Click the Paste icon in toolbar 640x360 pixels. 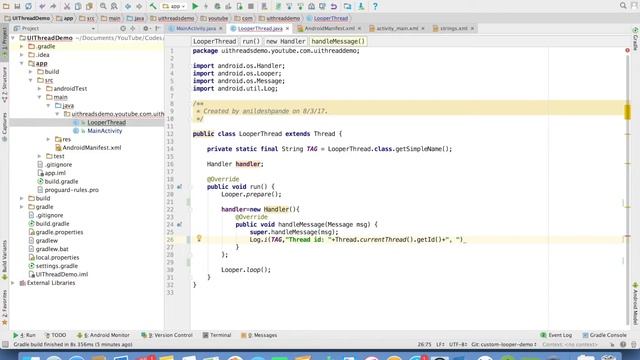(89, 6)
